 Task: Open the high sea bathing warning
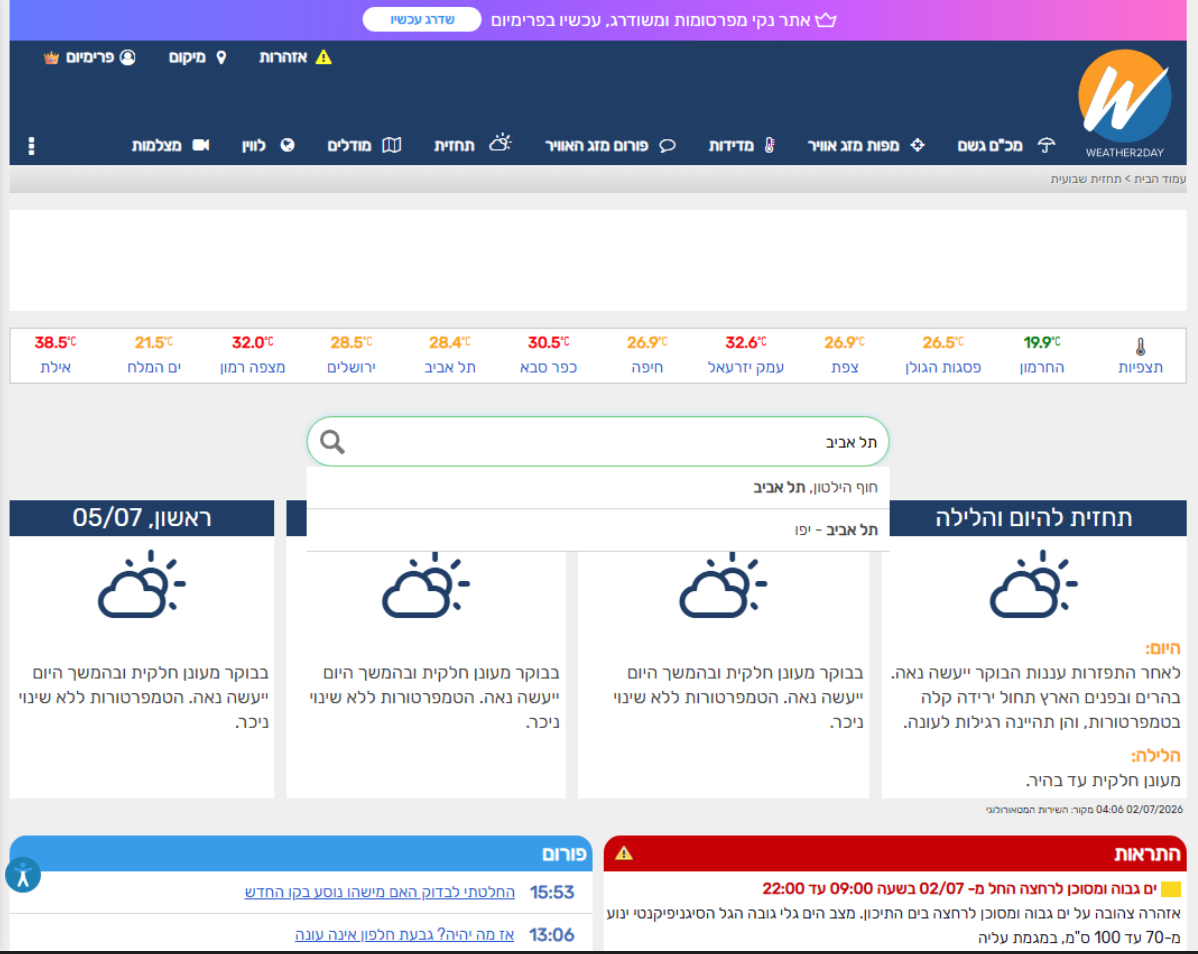tap(960, 888)
